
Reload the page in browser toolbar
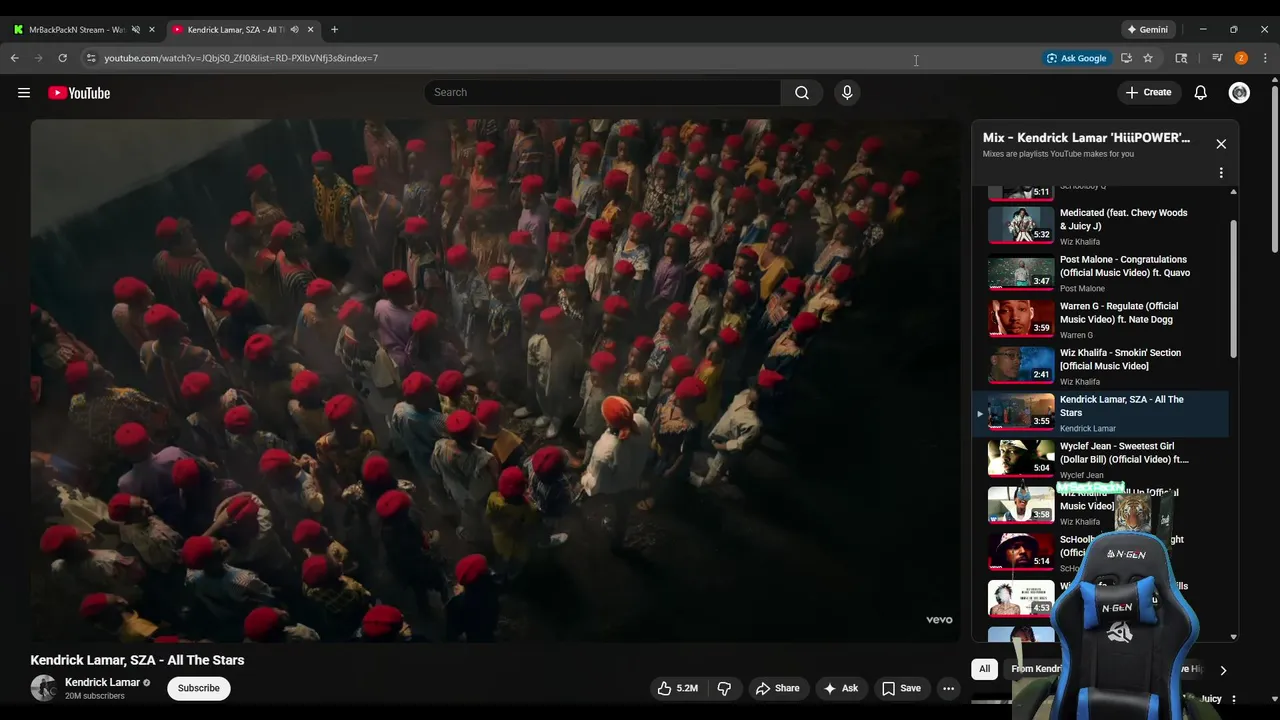coord(63,58)
